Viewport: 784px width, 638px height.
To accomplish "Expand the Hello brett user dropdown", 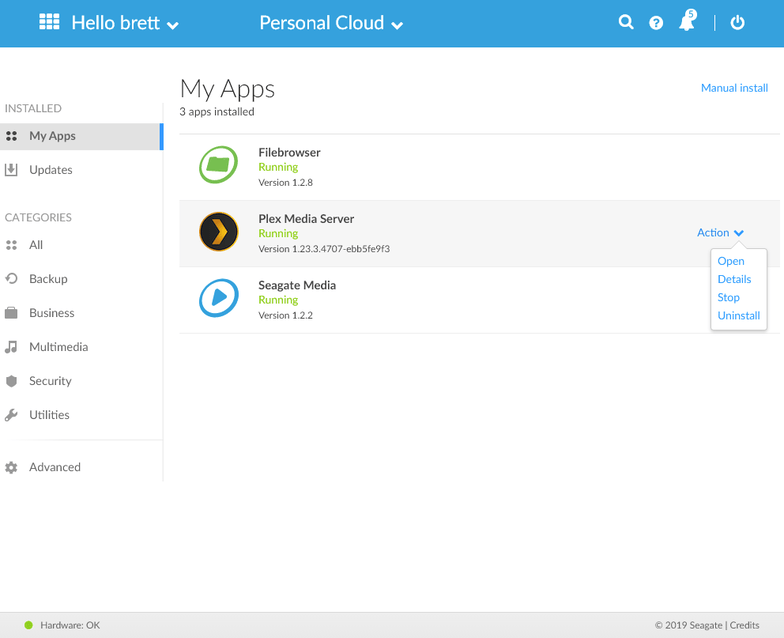I will 124,23.
